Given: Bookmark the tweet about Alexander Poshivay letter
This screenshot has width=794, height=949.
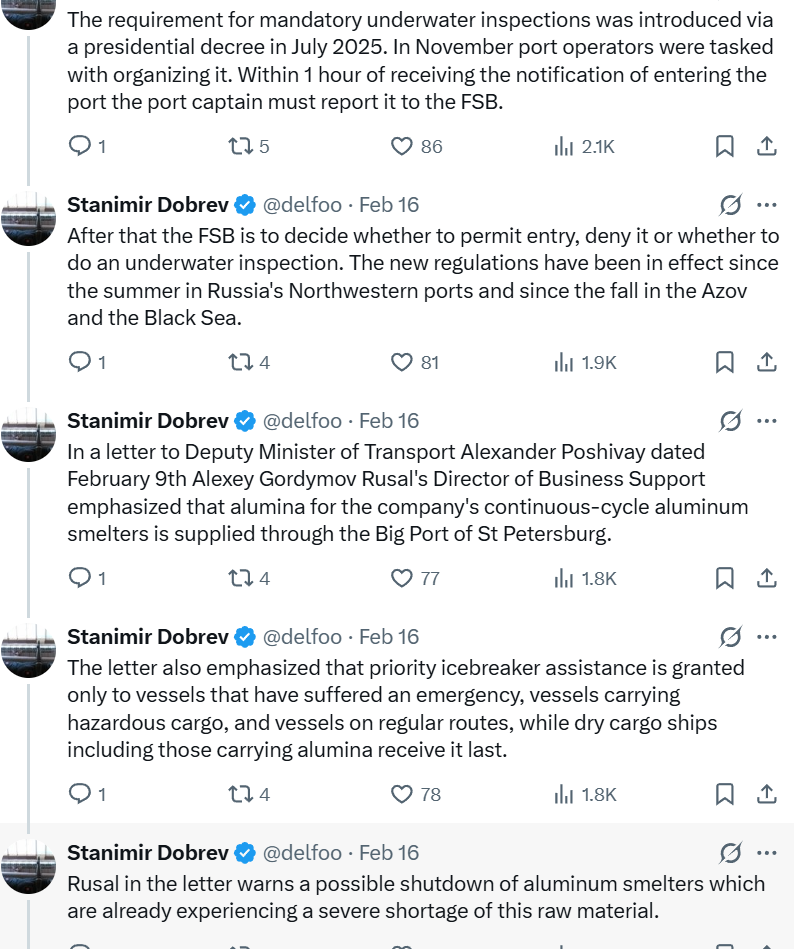Looking at the screenshot, I should (x=725, y=579).
